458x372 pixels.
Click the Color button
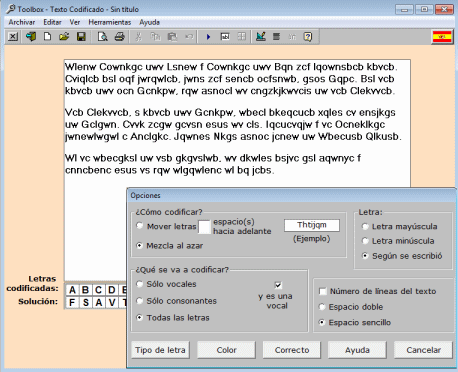coord(226,350)
